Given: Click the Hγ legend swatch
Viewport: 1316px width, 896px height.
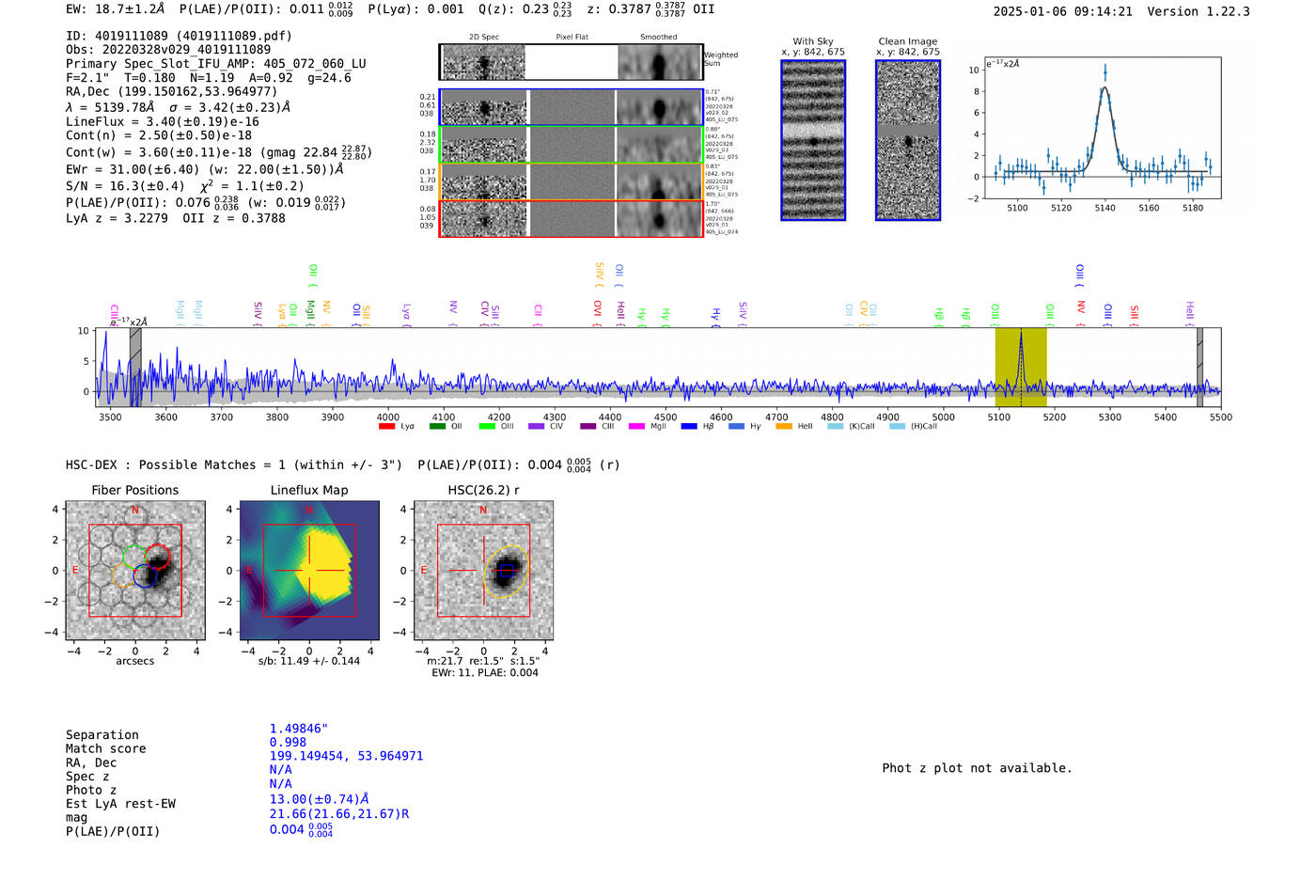Looking at the screenshot, I should pyautogui.click(x=736, y=427).
